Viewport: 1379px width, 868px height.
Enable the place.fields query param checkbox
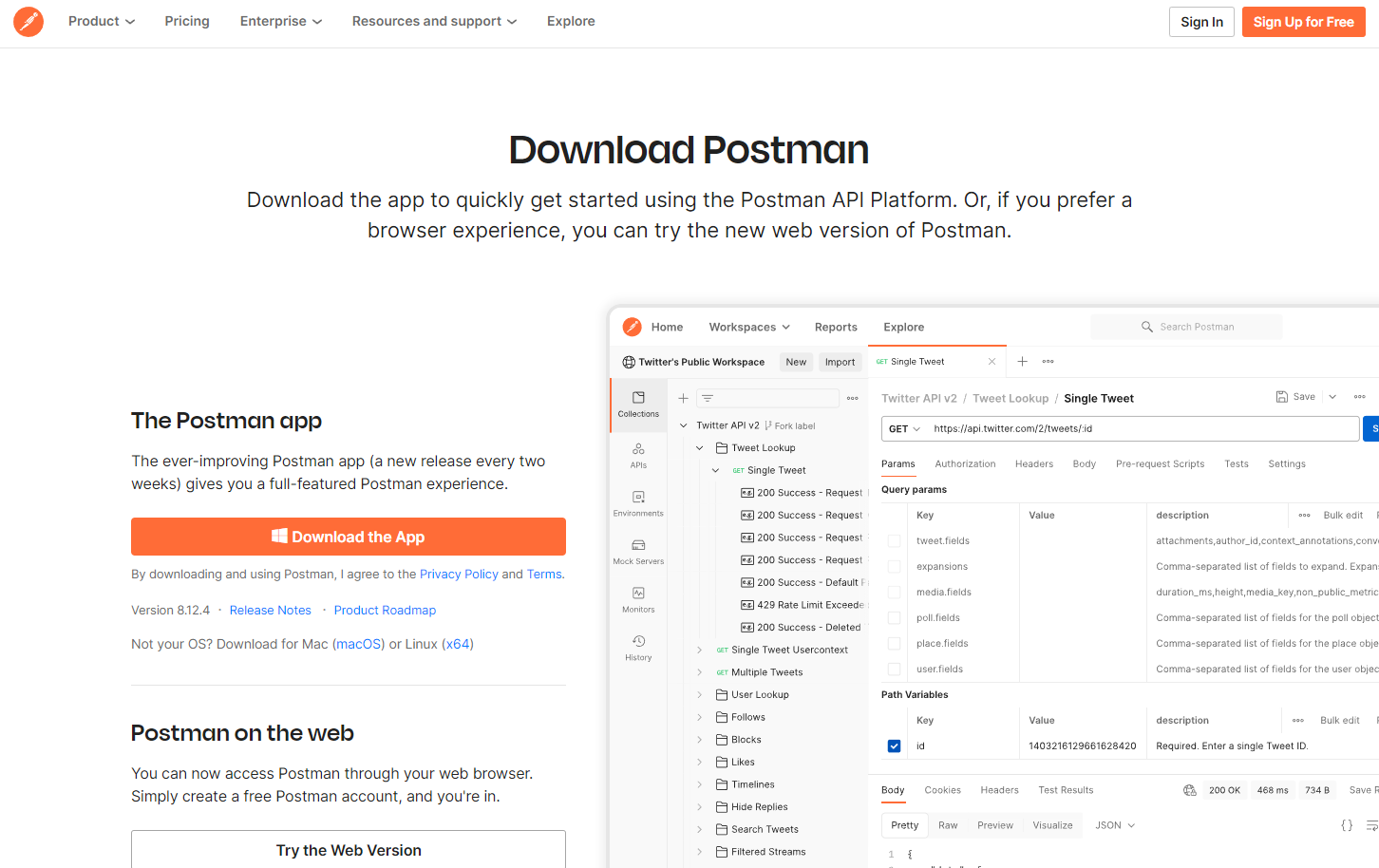tap(894, 644)
